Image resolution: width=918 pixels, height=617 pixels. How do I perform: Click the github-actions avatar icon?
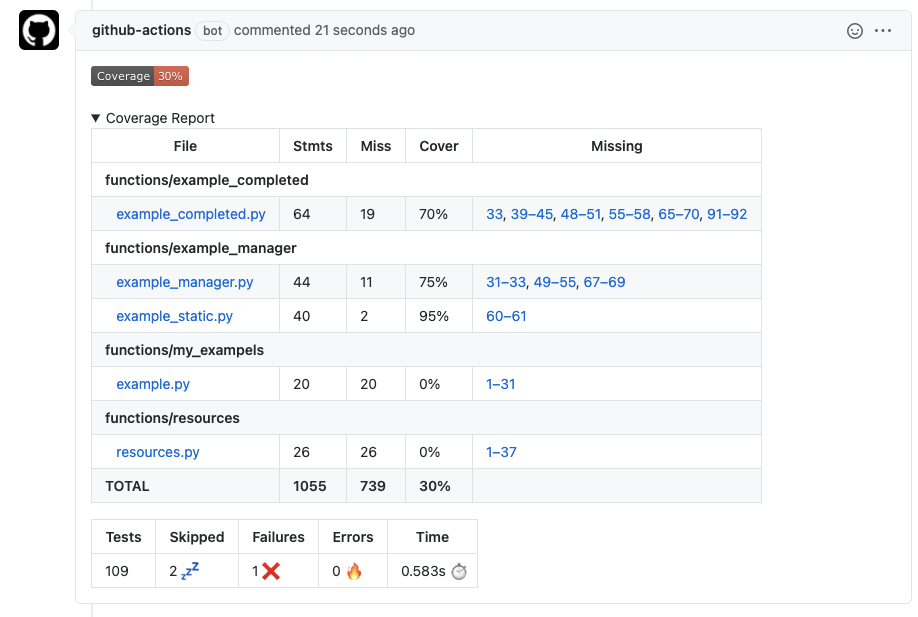click(x=39, y=30)
